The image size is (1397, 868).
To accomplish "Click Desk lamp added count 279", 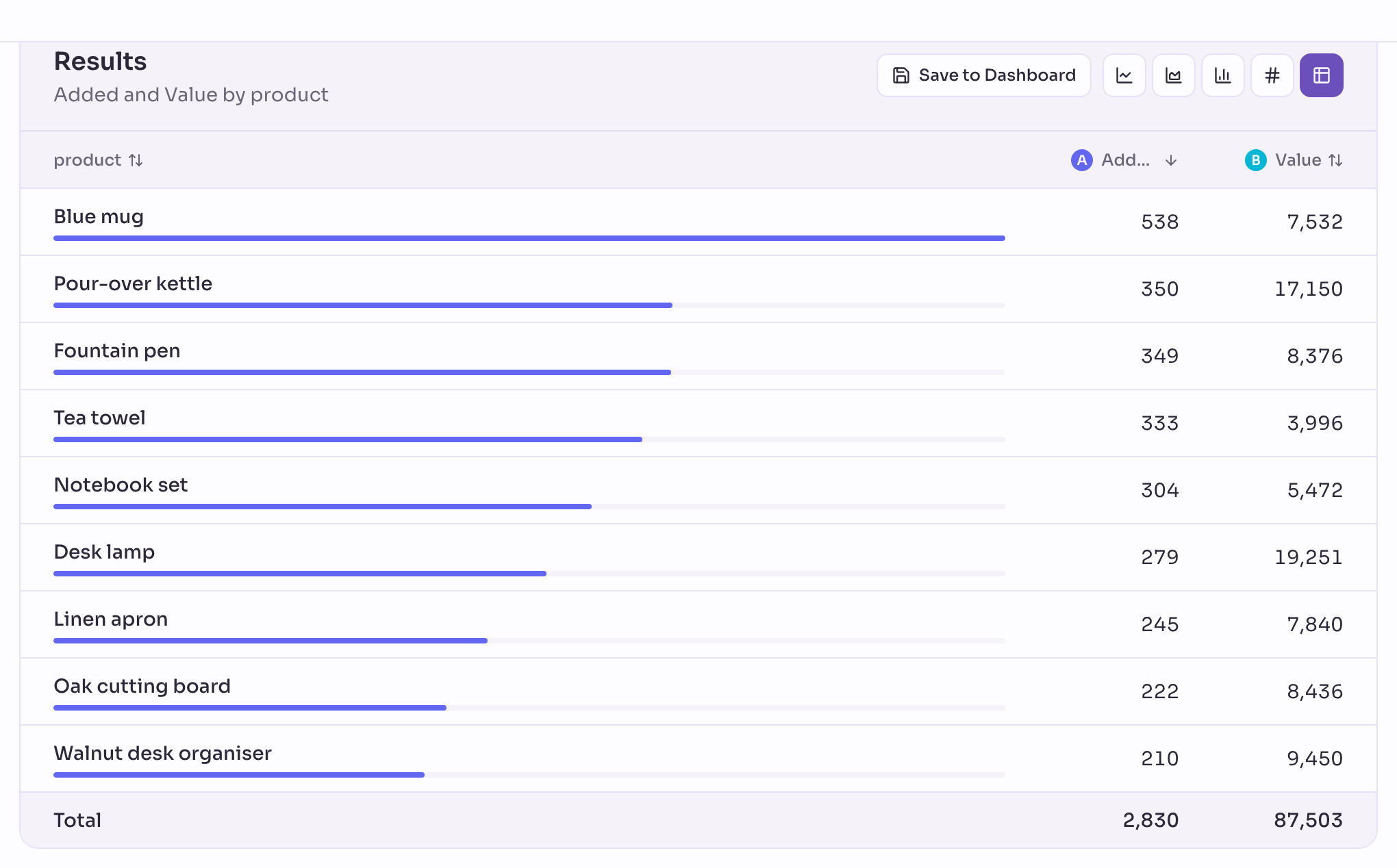I will coord(1160,557).
